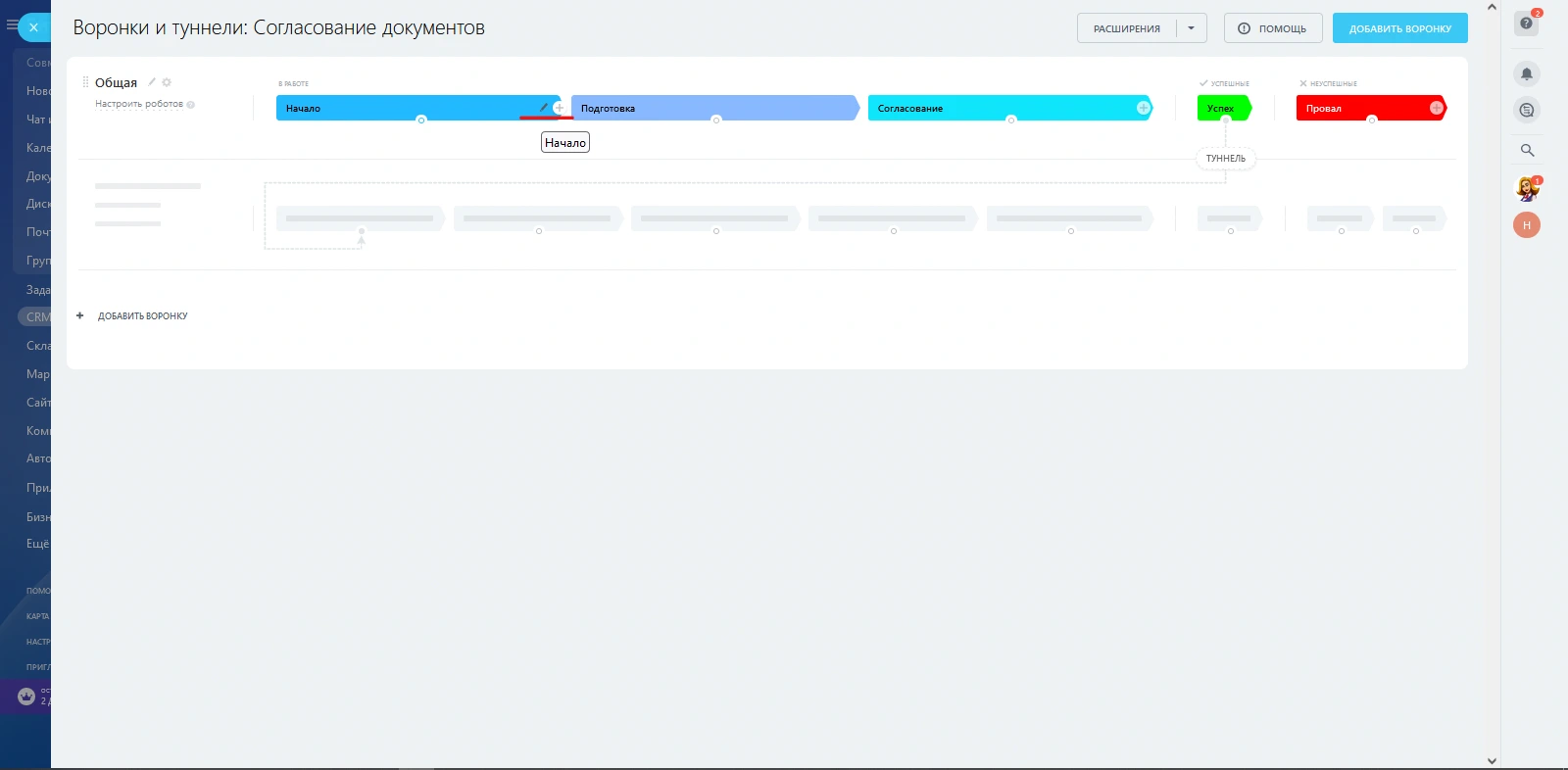Viewport: 1568px width, 770px height.
Task: Click the Добавить воронку link at bottom
Action: (142, 316)
